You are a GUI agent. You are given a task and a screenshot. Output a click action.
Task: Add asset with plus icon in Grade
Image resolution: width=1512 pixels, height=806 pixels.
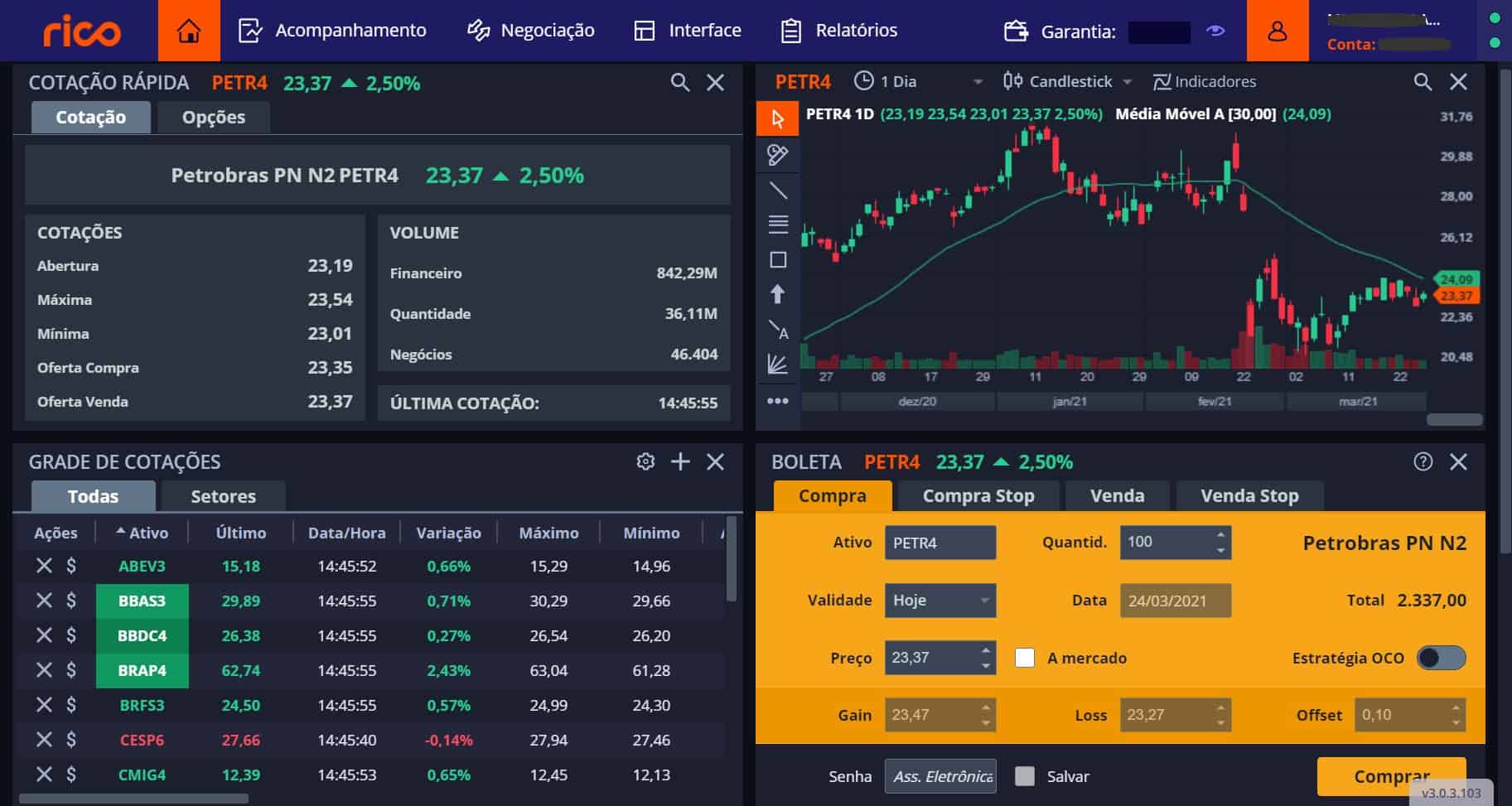tap(680, 461)
